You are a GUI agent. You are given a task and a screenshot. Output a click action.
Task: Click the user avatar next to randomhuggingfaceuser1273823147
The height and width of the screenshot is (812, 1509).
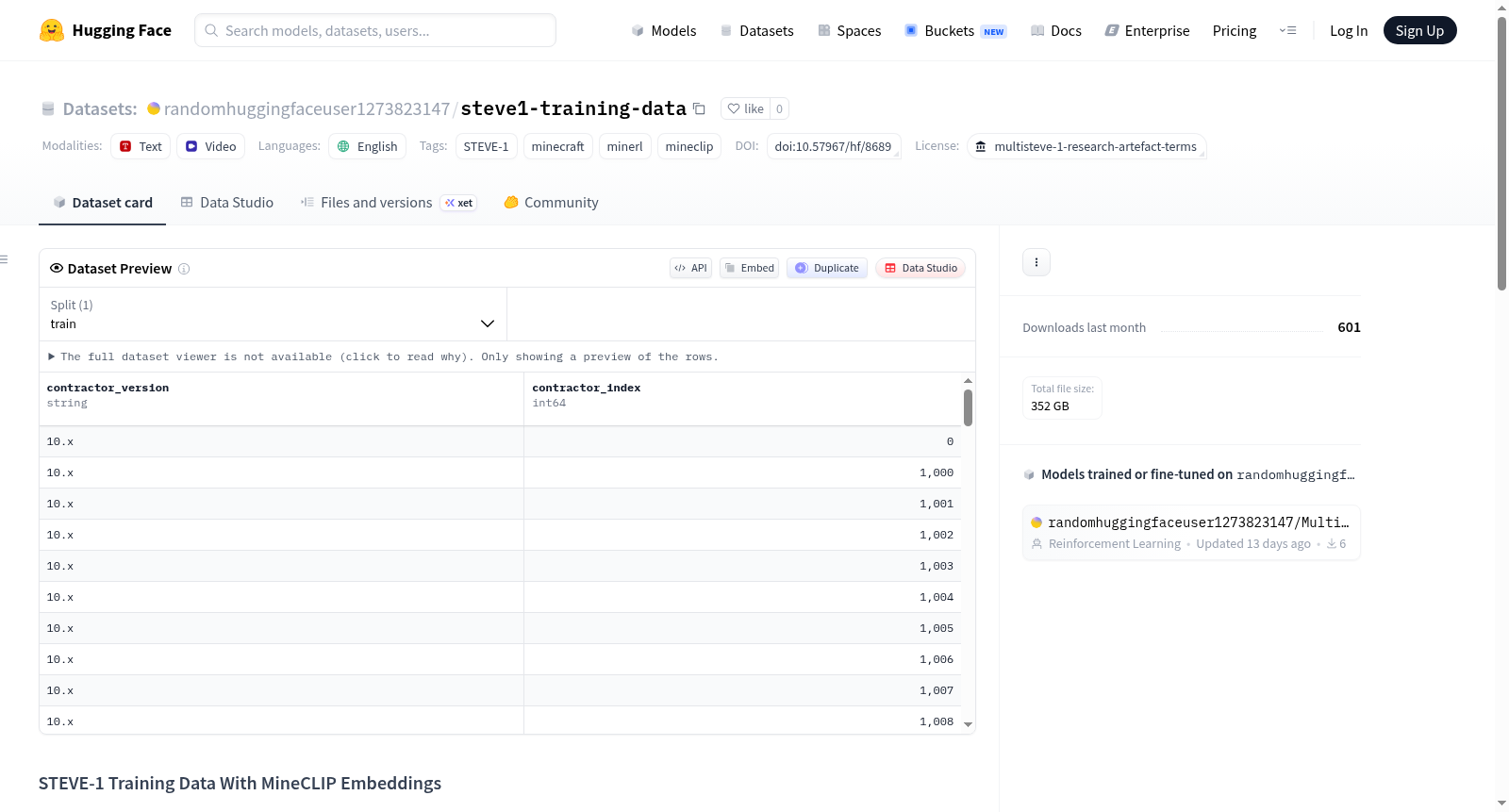click(154, 108)
